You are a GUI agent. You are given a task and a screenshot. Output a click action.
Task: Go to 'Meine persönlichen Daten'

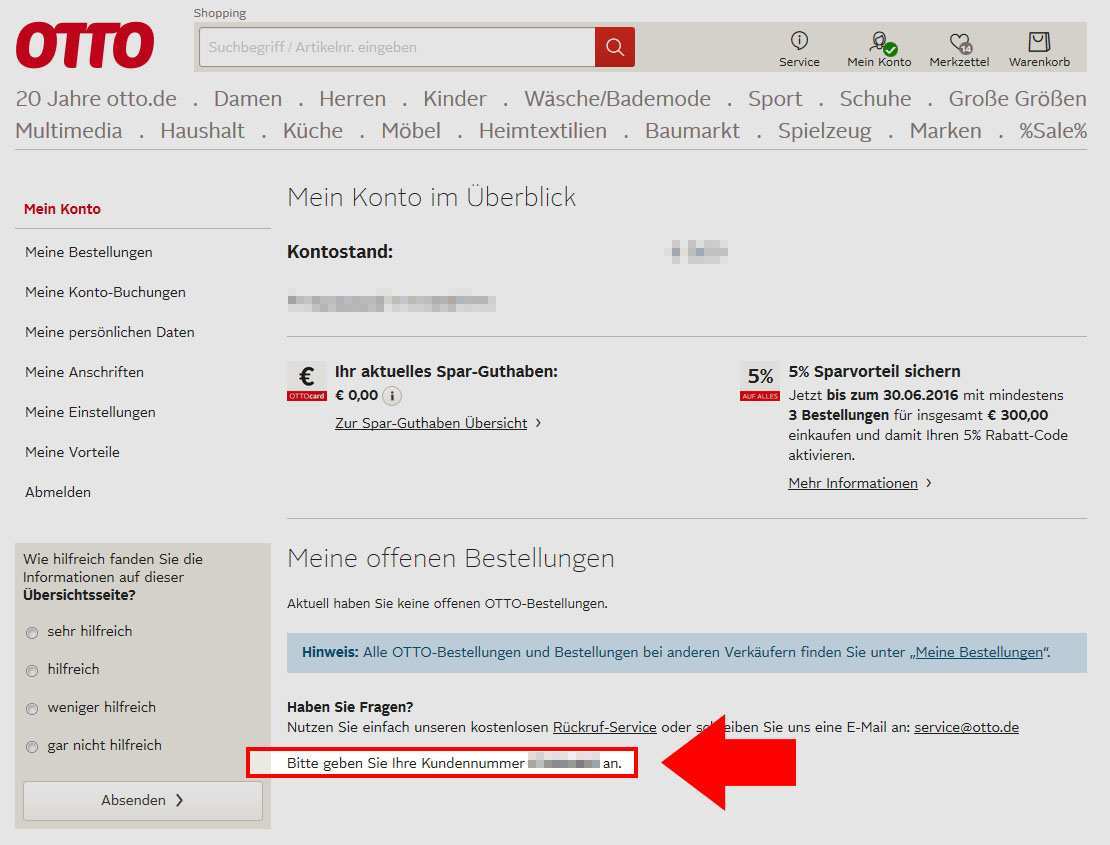(x=110, y=332)
